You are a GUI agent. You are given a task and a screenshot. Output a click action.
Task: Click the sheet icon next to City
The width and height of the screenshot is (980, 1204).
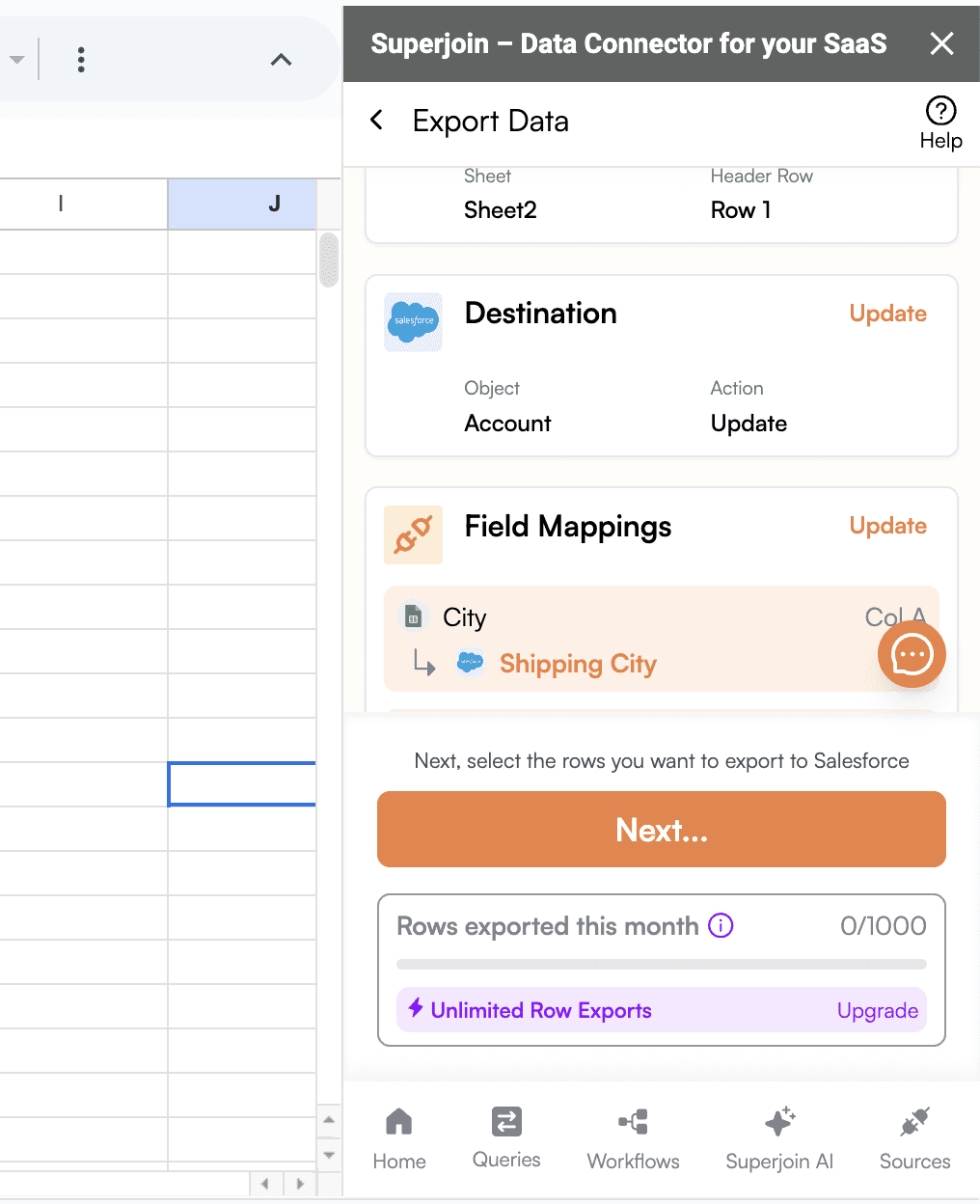pyautogui.click(x=414, y=617)
